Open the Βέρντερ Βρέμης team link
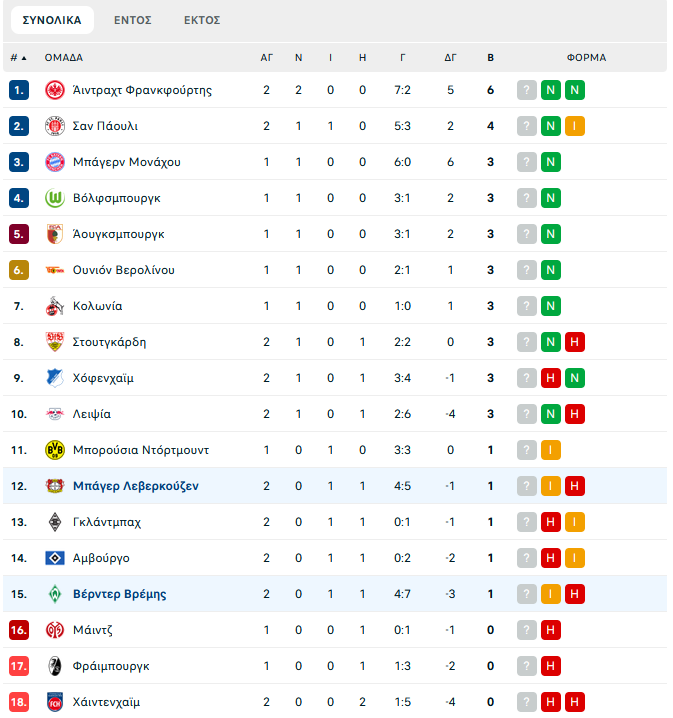Image resolution: width=673 pixels, height=718 pixels. [119, 594]
